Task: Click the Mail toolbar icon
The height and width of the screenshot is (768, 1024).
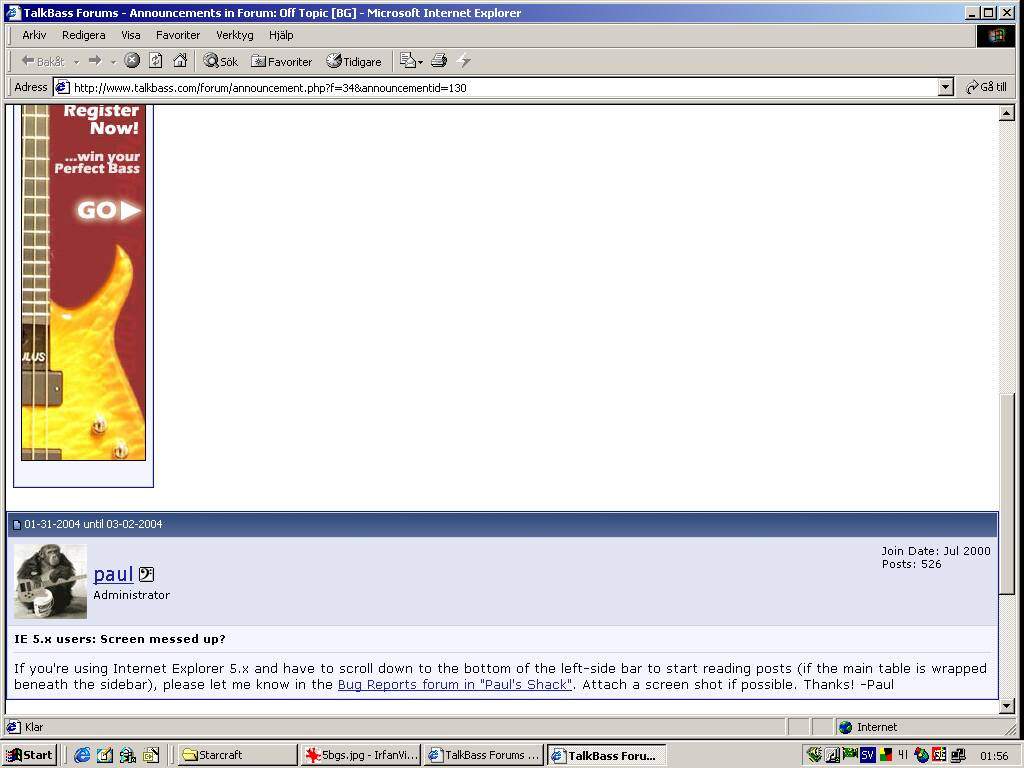Action: 408,61
